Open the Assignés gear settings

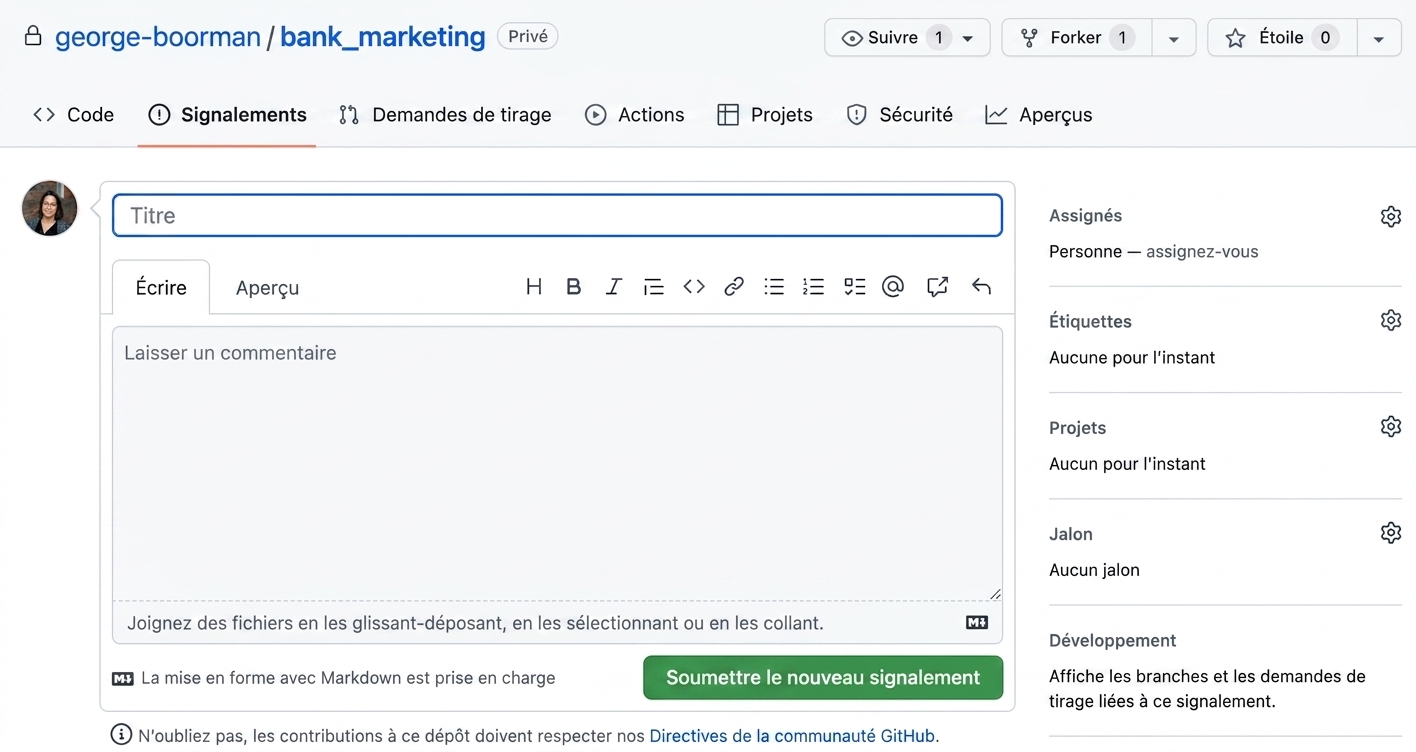[x=1391, y=216]
